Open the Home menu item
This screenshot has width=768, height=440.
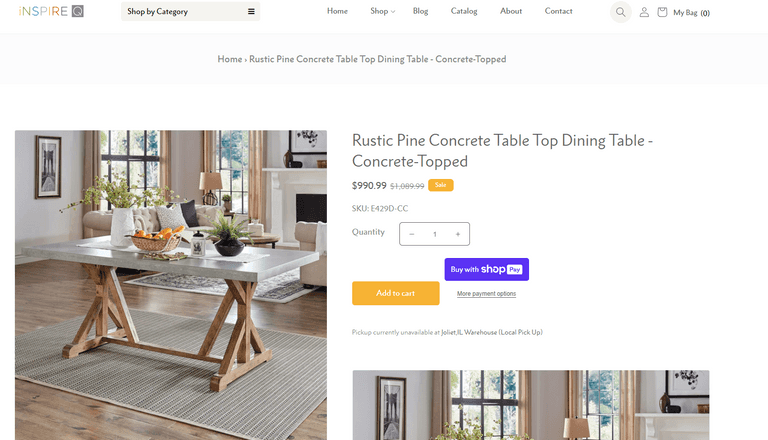click(x=337, y=11)
